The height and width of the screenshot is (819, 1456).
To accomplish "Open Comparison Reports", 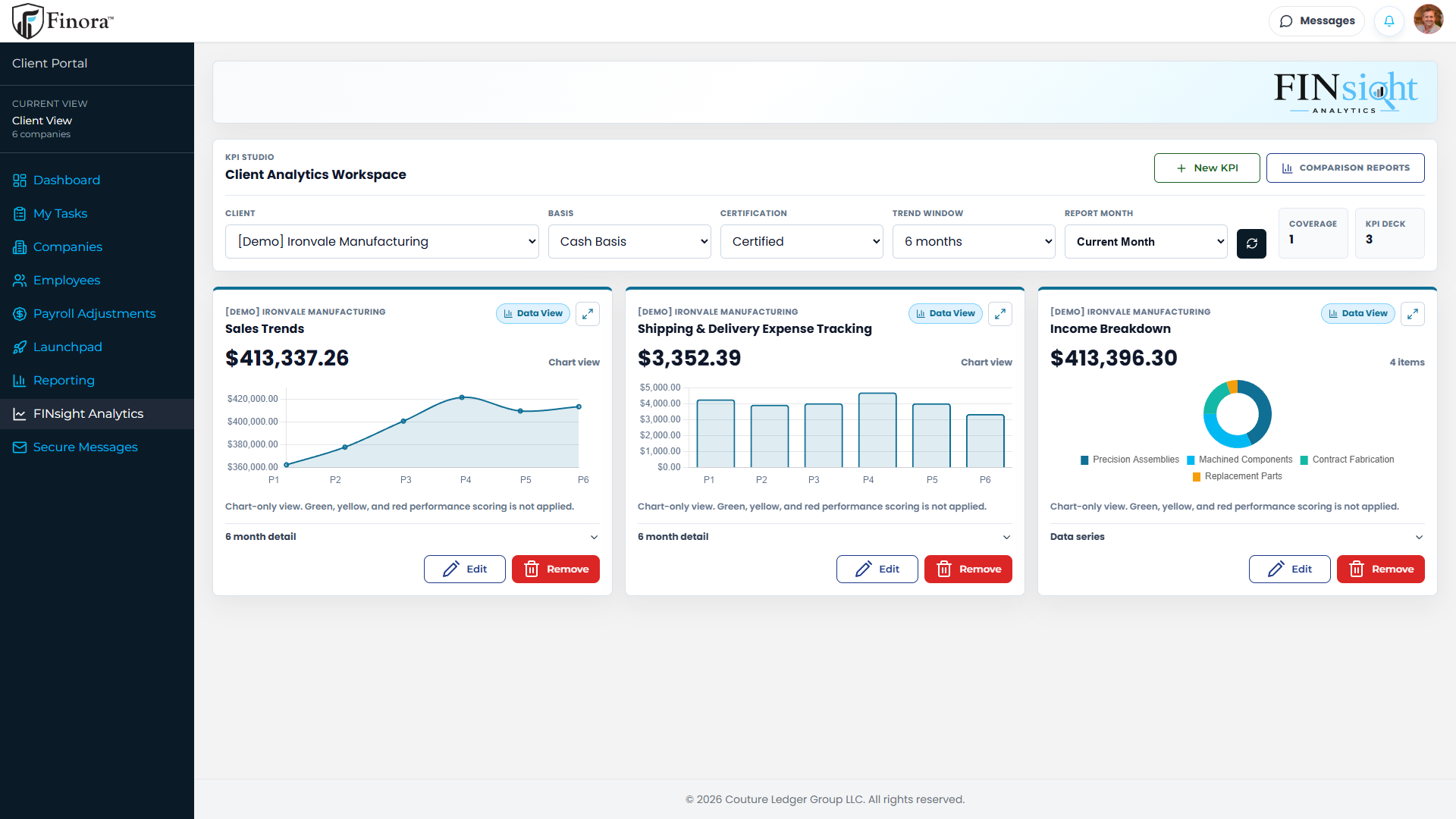I will point(1345,168).
